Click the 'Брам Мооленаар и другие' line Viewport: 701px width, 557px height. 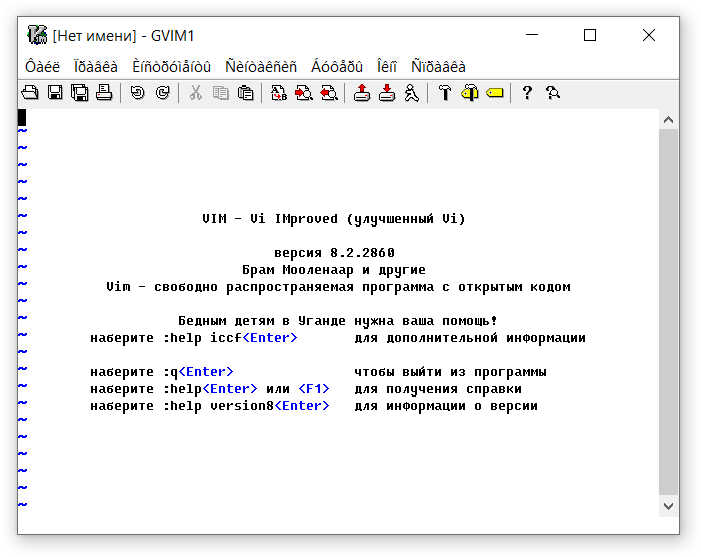334,270
